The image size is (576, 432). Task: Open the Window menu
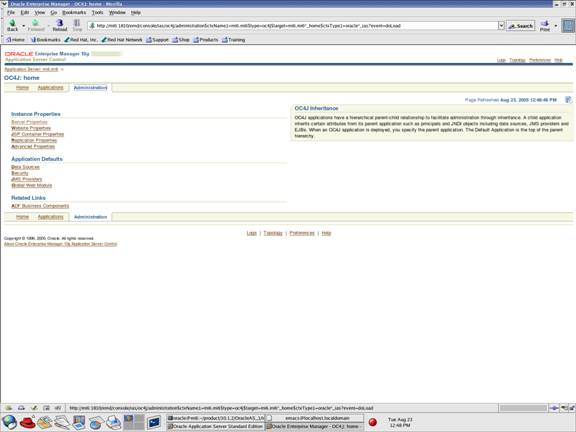[117, 12]
